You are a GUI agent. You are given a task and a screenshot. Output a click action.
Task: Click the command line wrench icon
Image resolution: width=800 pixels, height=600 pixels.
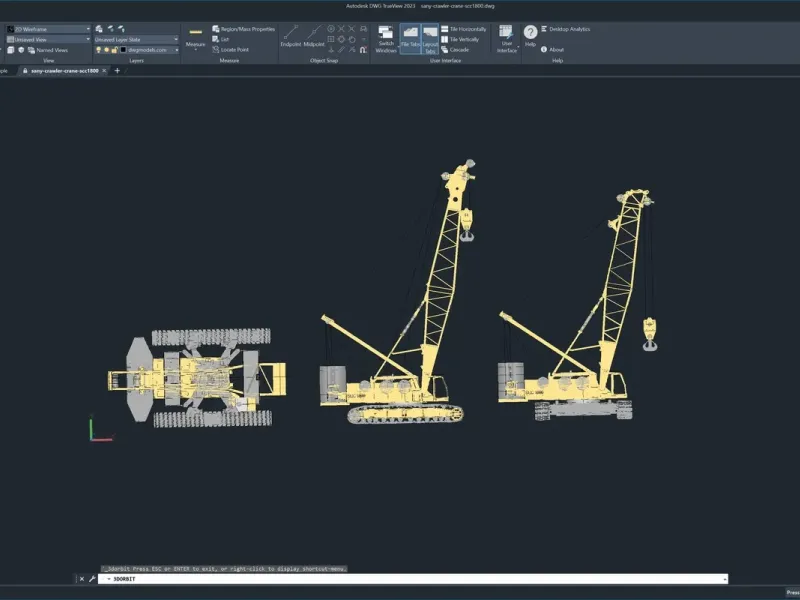click(92, 579)
